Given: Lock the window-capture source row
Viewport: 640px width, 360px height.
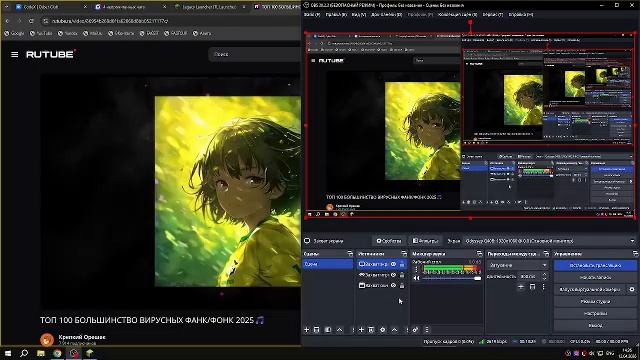Looking at the screenshot, I should [402, 285].
